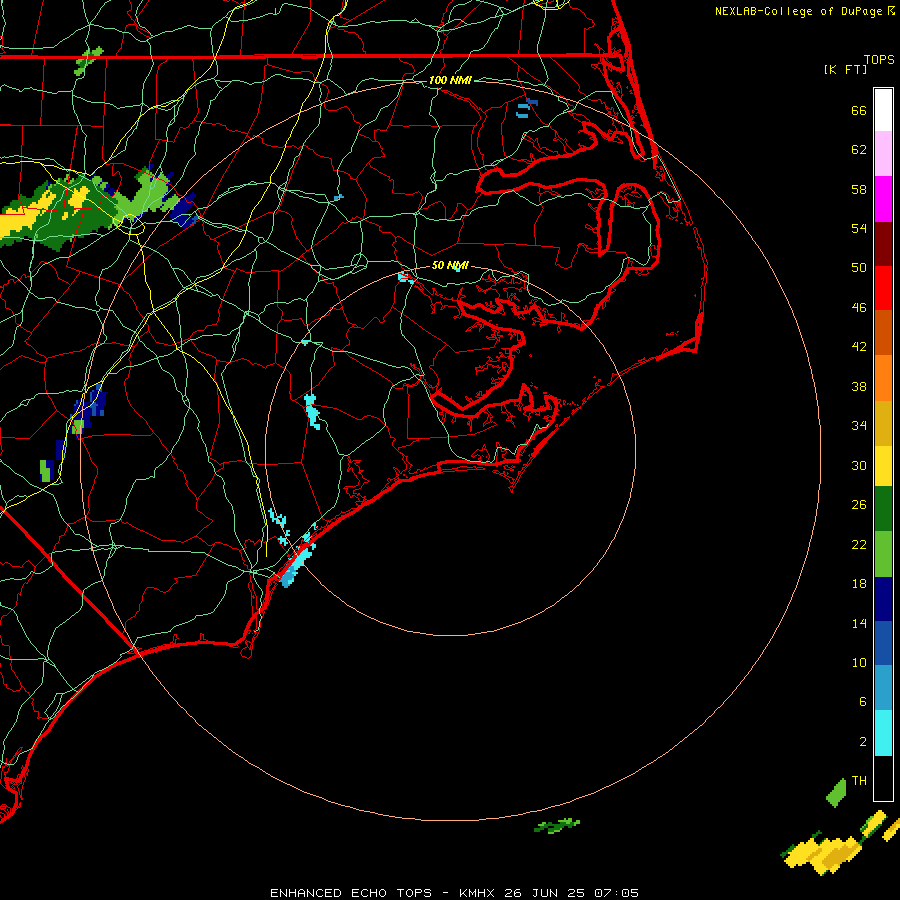The image size is (900, 900).
Task: Click the medium blue legend swatch
Action: [x=883, y=643]
